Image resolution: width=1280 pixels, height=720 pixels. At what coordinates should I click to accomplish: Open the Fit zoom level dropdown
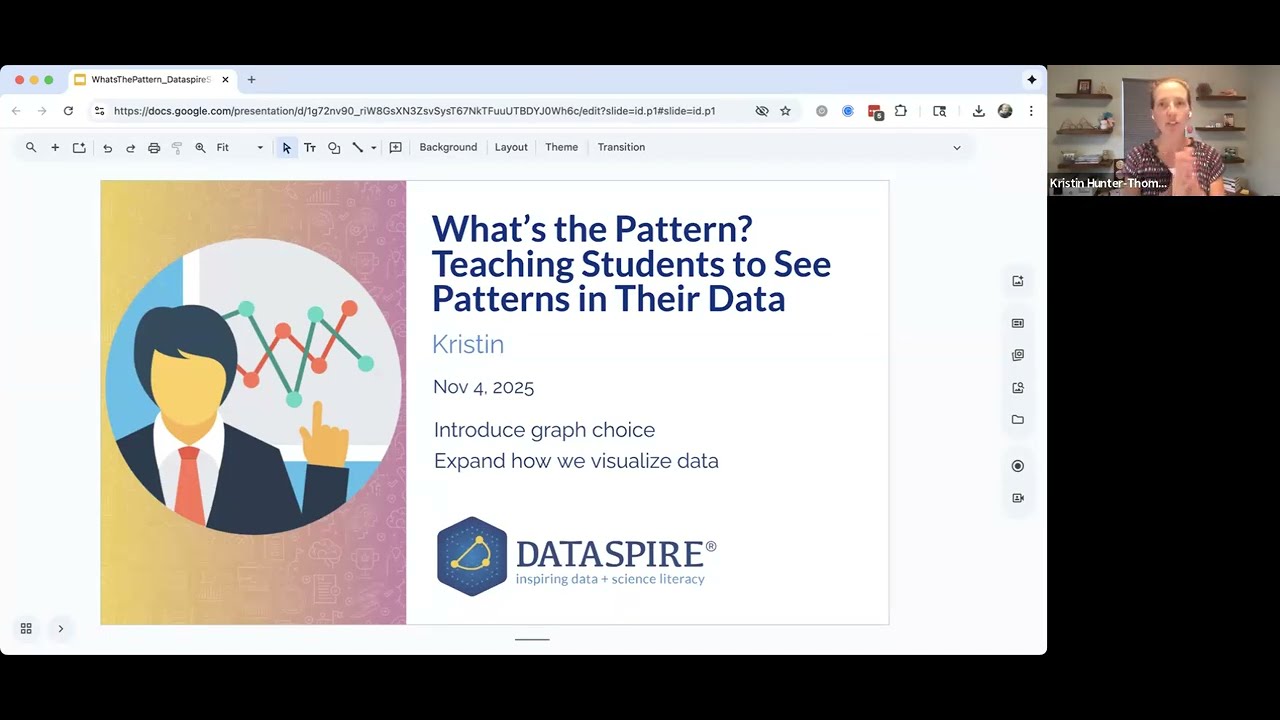pos(240,147)
